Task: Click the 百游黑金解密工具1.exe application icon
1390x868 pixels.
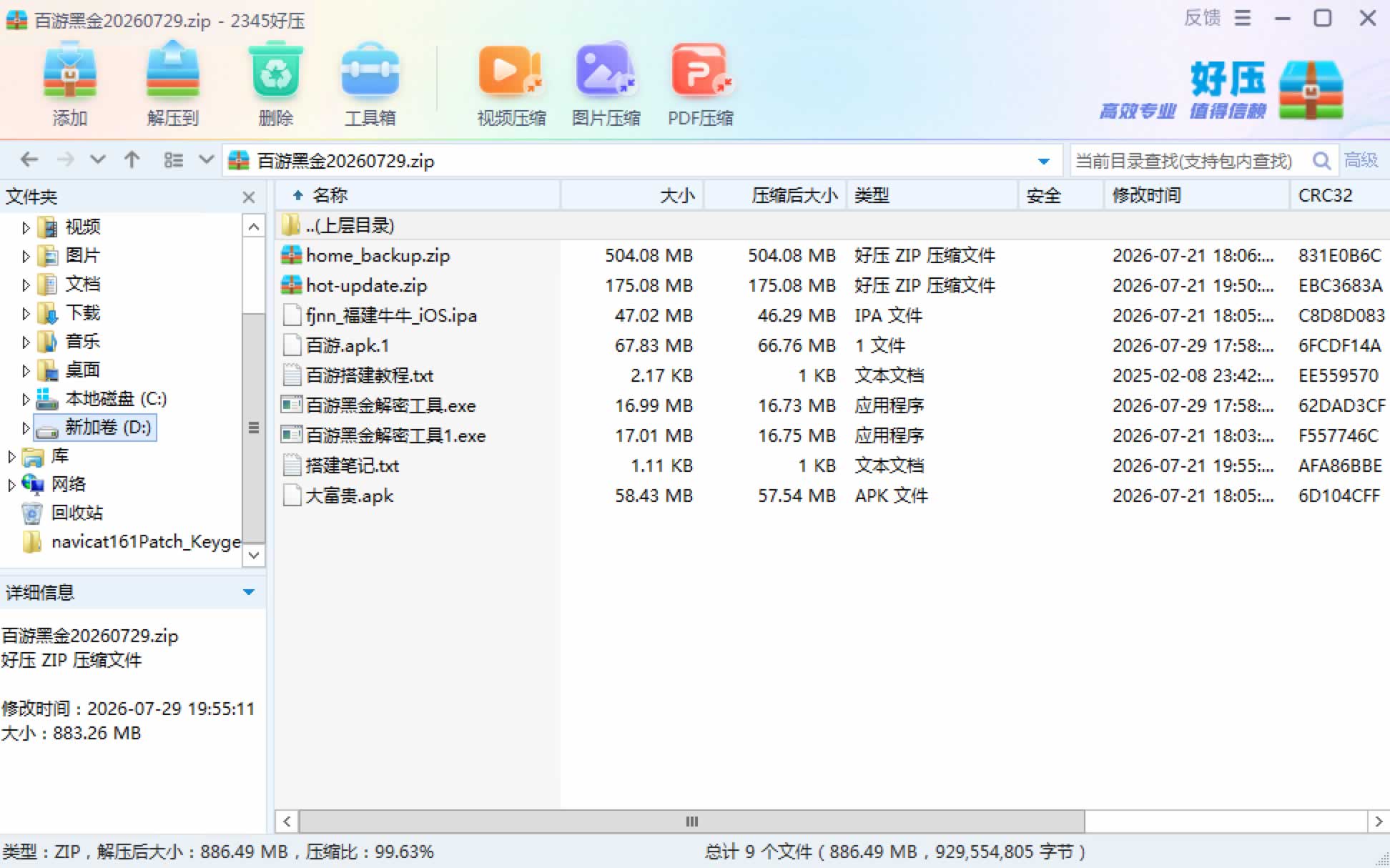Action: [x=291, y=435]
